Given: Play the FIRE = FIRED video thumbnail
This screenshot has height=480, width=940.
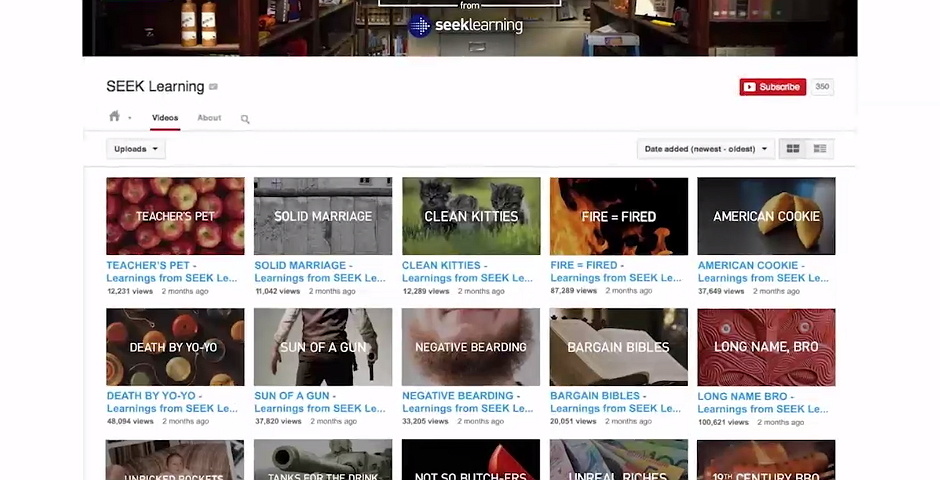Looking at the screenshot, I should [619, 216].
